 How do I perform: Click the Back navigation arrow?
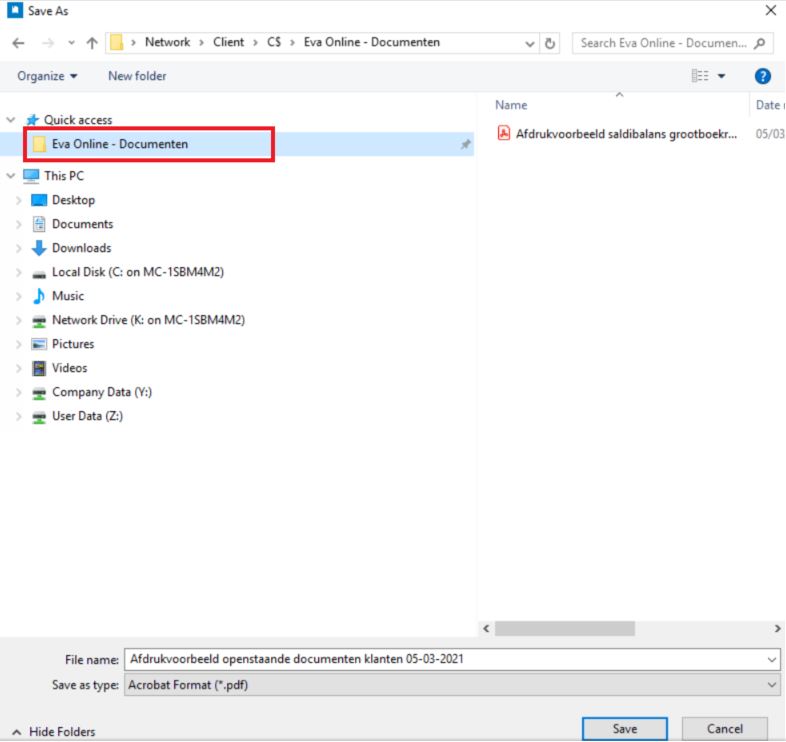click(17, 43)
